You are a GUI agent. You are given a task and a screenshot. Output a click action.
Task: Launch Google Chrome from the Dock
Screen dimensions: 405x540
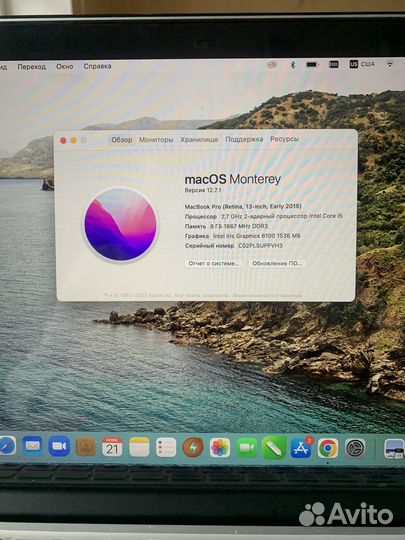click(x=328, y=448)
